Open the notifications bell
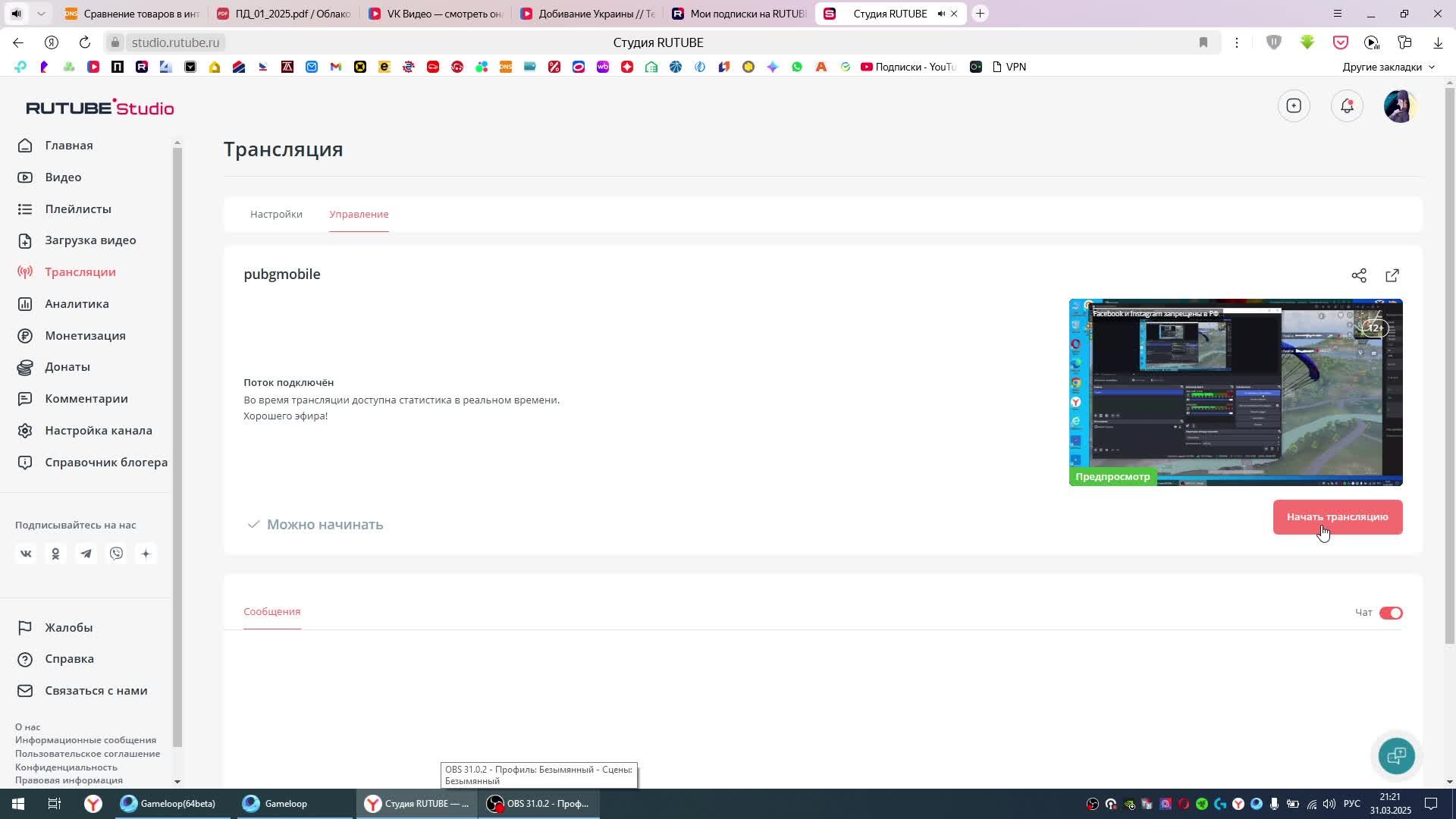The width and height of the screenshot is (1456, 819). (x=1347, y=106)
